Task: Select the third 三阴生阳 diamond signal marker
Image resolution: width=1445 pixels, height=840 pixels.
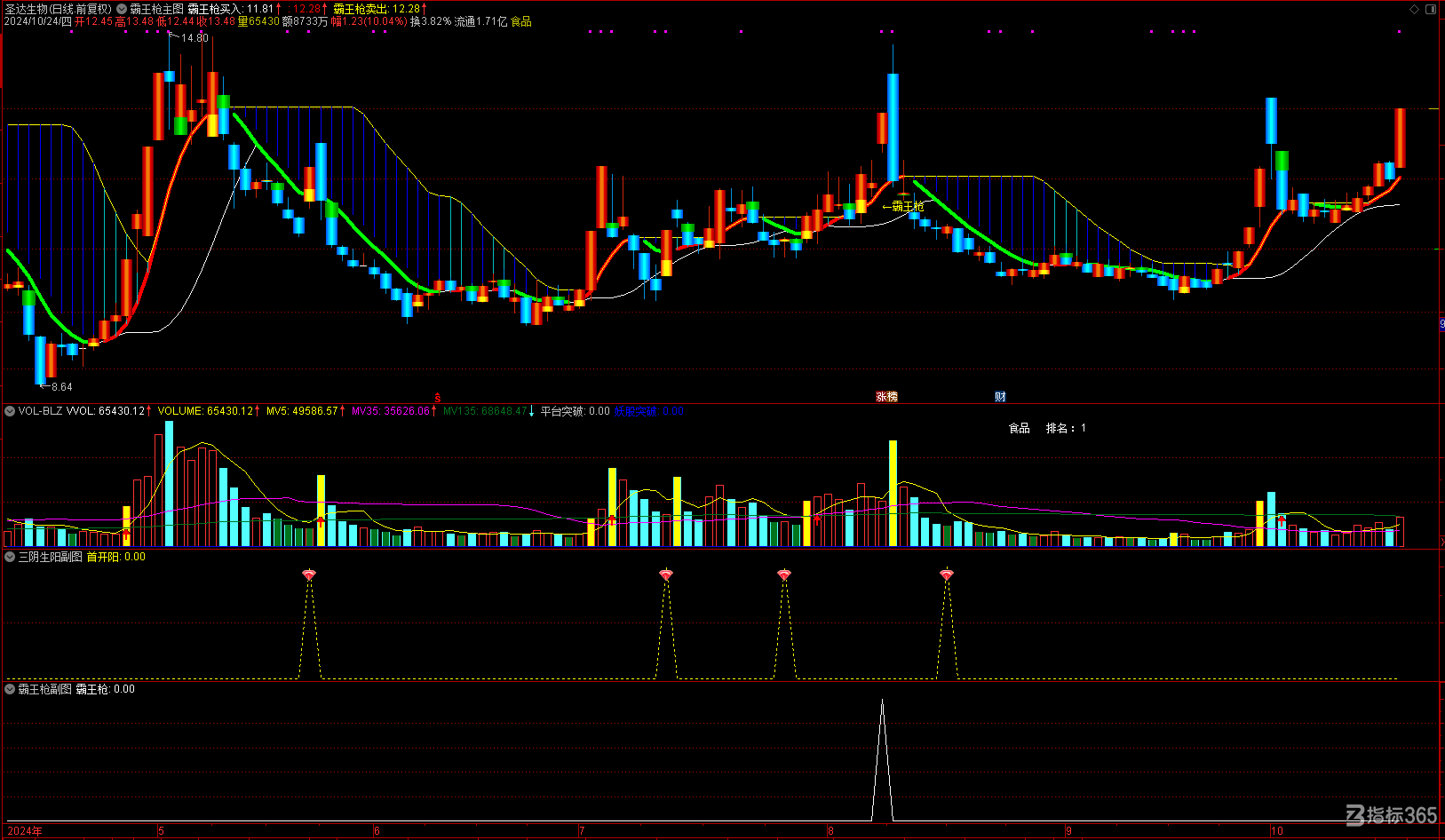Action: pyautogui.click(x=784, y=575)
